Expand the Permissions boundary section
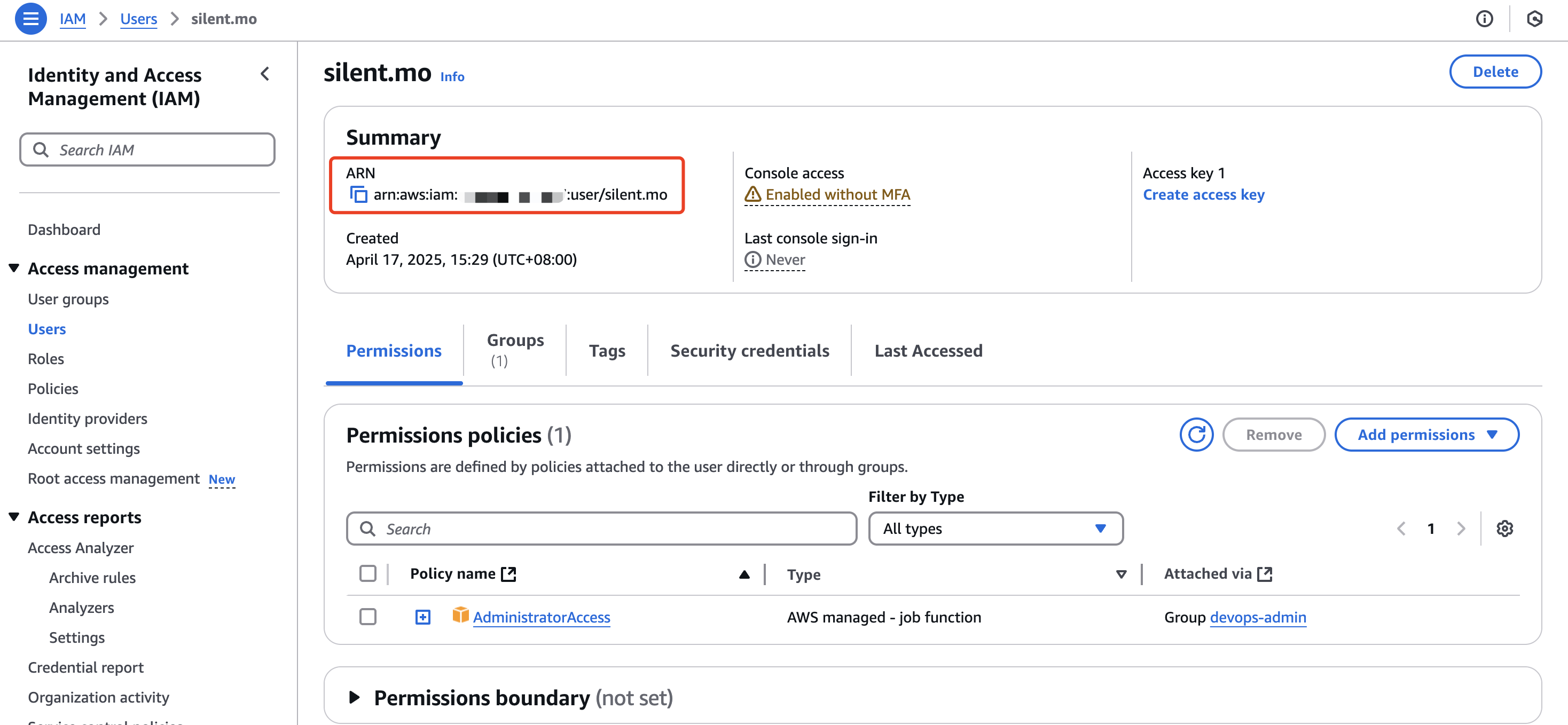This screenshot has width=1568, height=725. [354, 698]
